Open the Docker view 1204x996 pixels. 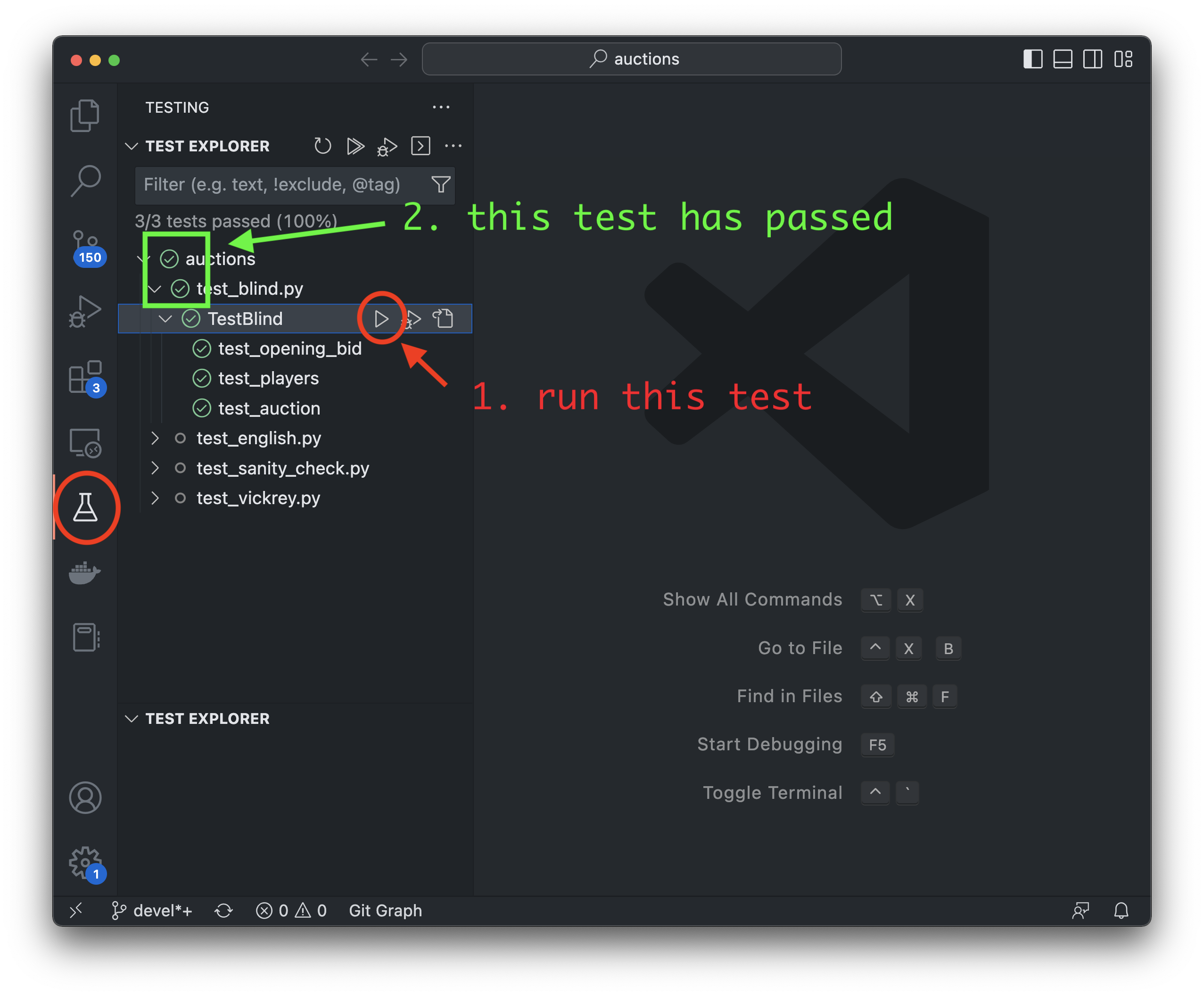tap(85, 572)
